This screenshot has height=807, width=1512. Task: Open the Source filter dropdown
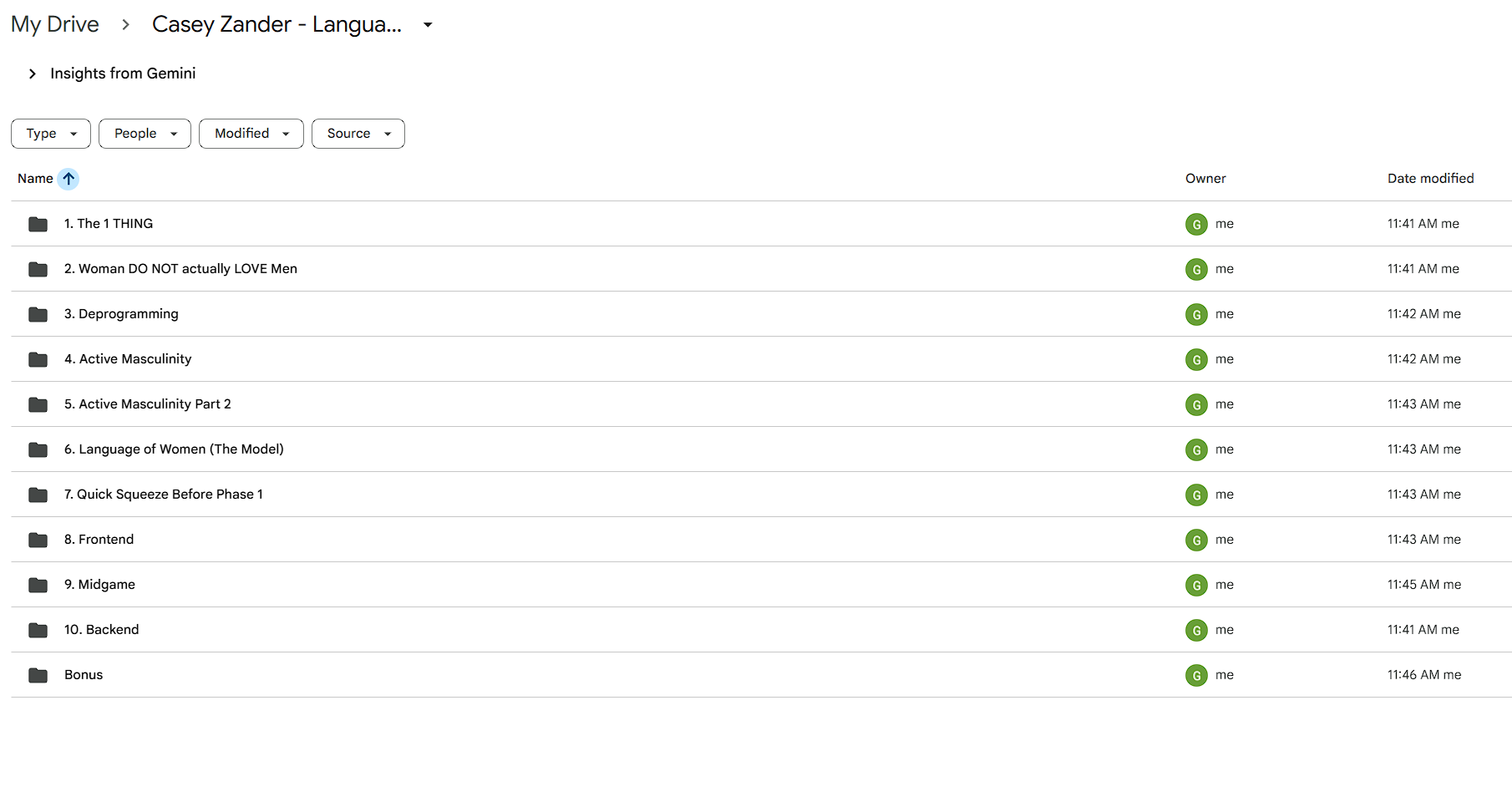click(x=358, y=134)
